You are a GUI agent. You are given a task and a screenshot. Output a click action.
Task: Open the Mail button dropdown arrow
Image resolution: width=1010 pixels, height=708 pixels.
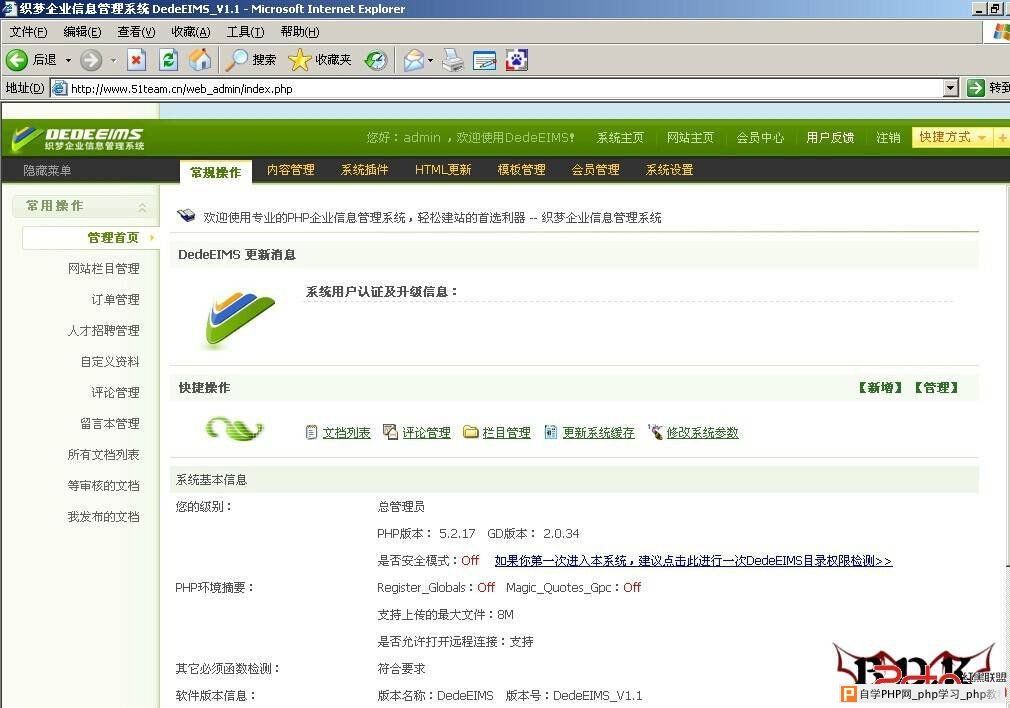(430, 60)
